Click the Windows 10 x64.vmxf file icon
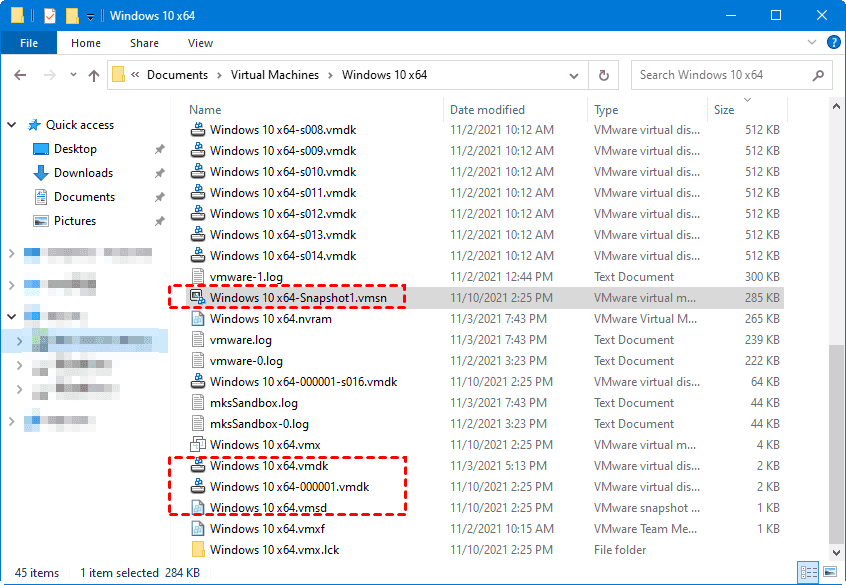Screen dimensions: 846x585 coord(198,528)
